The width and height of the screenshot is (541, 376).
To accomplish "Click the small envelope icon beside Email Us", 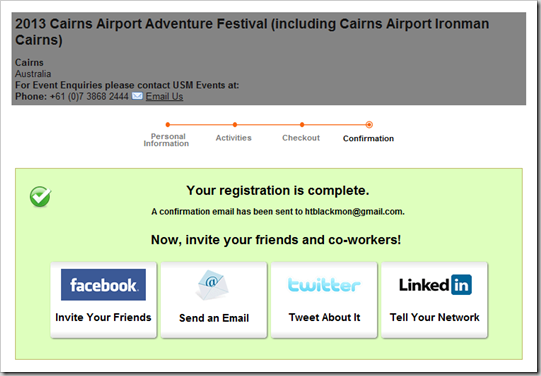I will tap(137, 96).
